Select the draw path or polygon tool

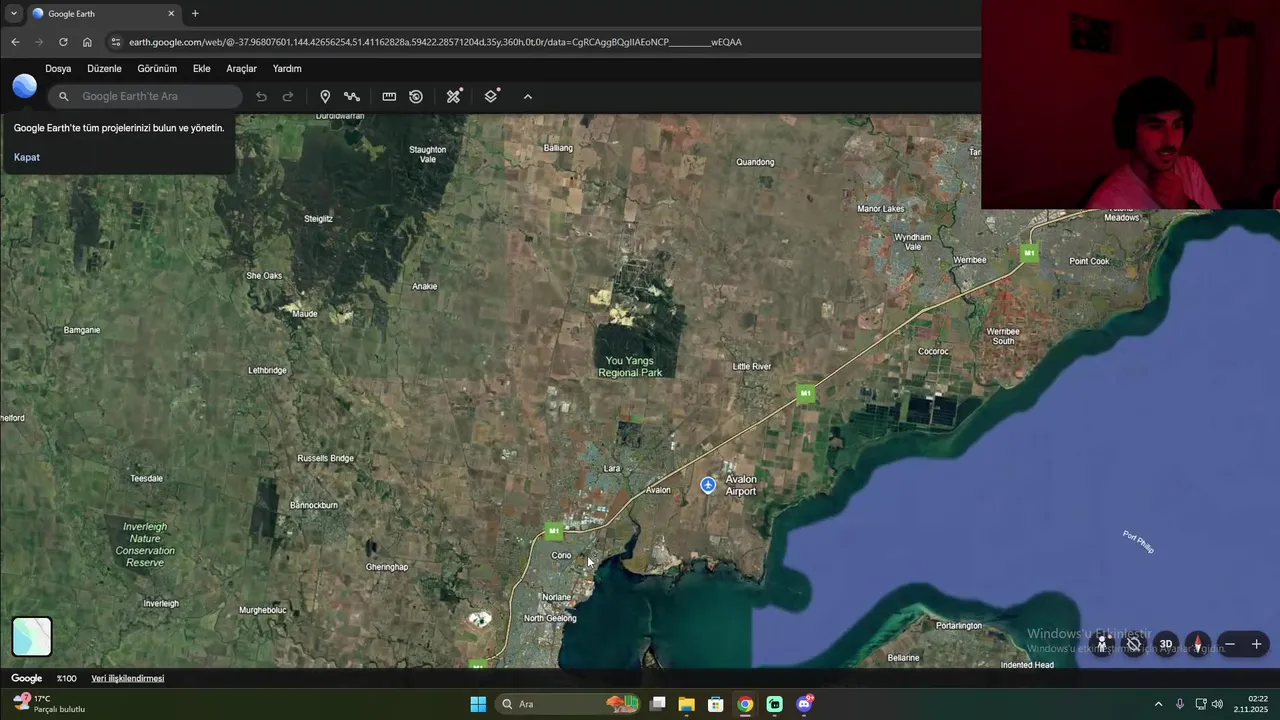tap(352, 97)
